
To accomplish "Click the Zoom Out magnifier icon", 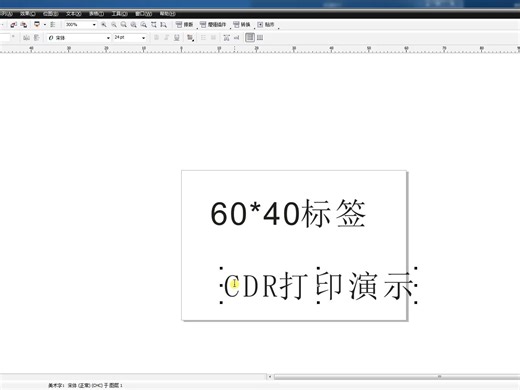I will click(114, 25).
